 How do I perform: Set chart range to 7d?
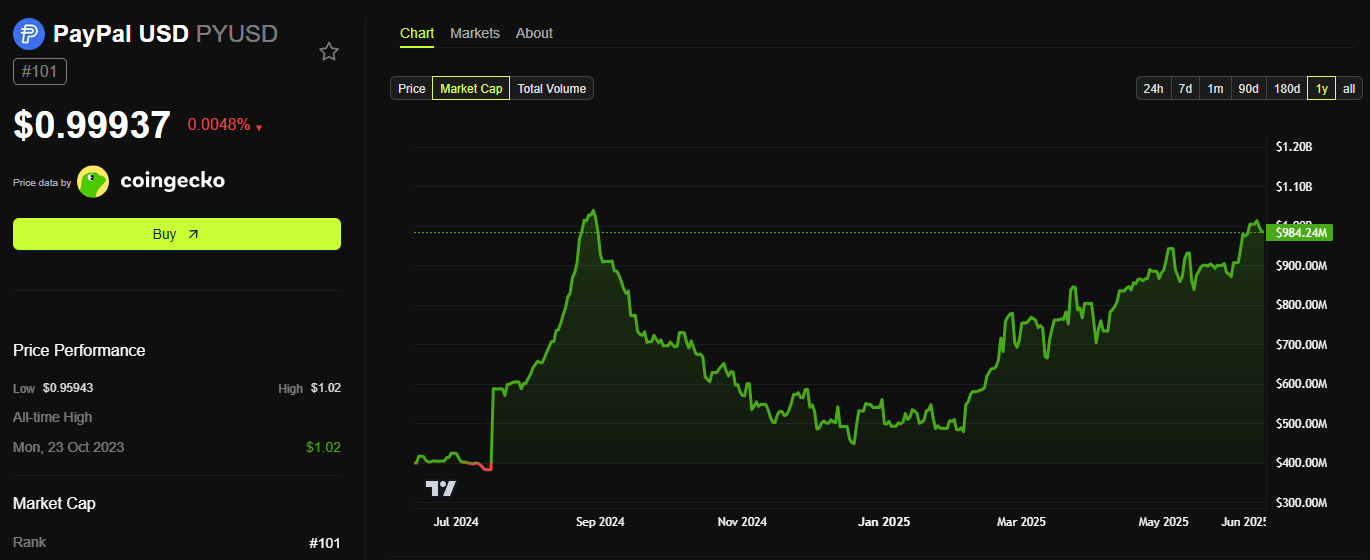[1185, 89]
